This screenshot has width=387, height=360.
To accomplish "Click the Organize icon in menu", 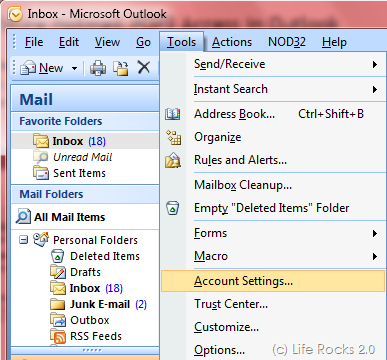I will [174, 137].
